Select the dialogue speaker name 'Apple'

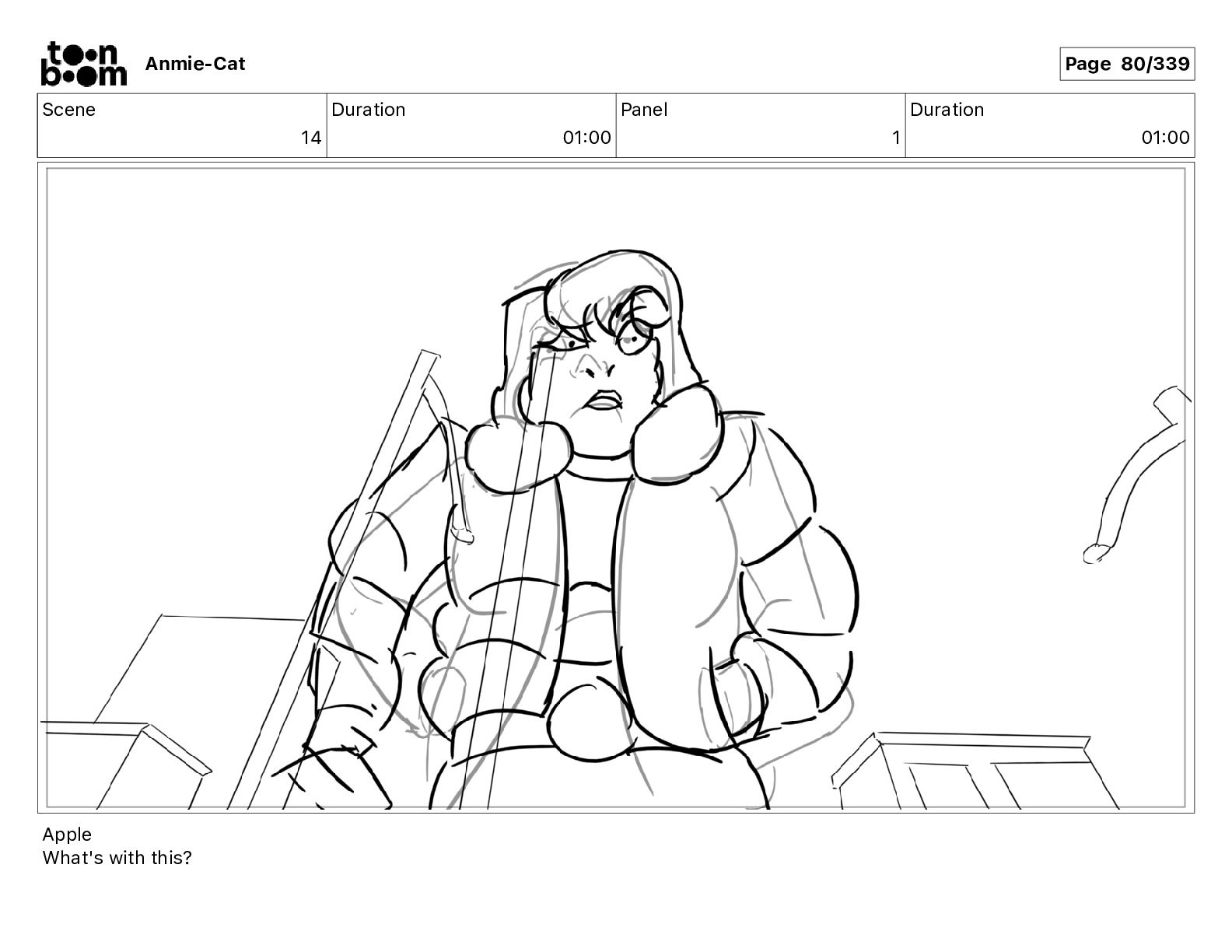(67, 835)
